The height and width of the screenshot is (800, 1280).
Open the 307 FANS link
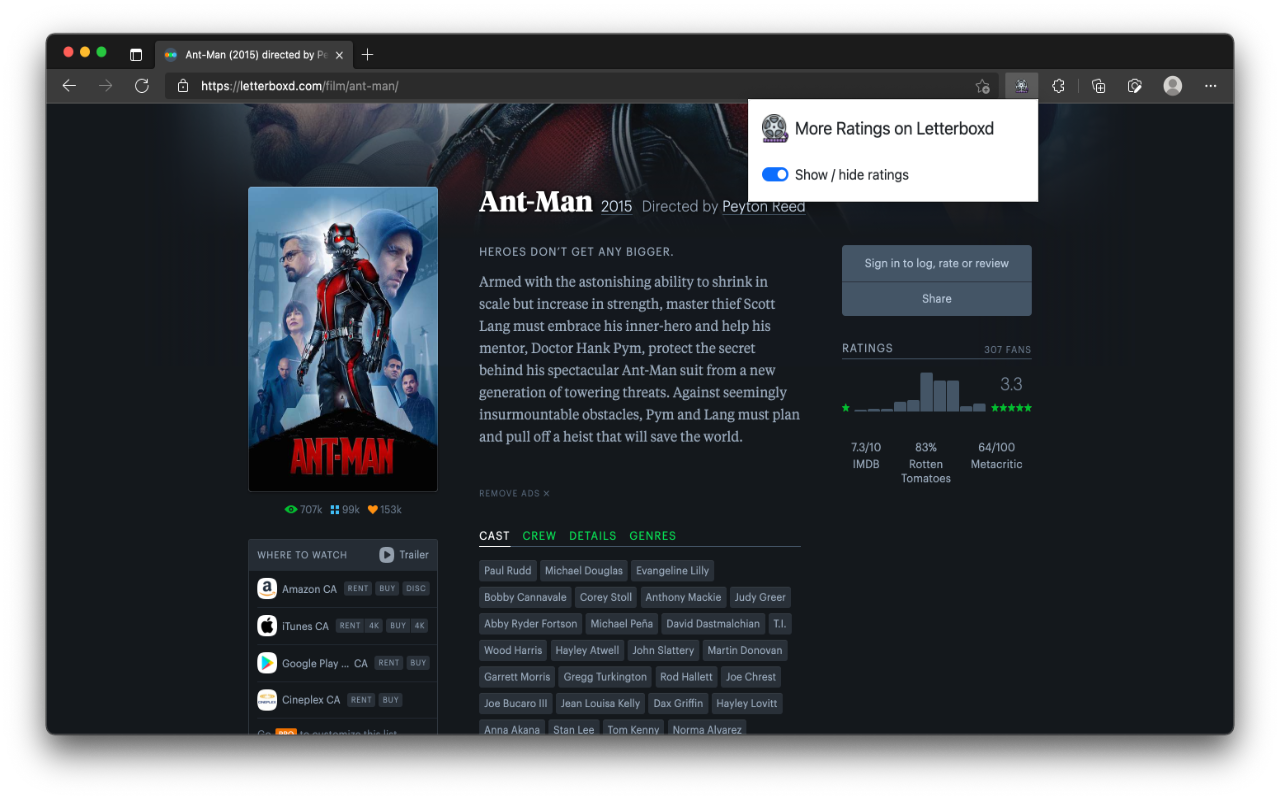pyautogui.click(x=1007, y=350)
